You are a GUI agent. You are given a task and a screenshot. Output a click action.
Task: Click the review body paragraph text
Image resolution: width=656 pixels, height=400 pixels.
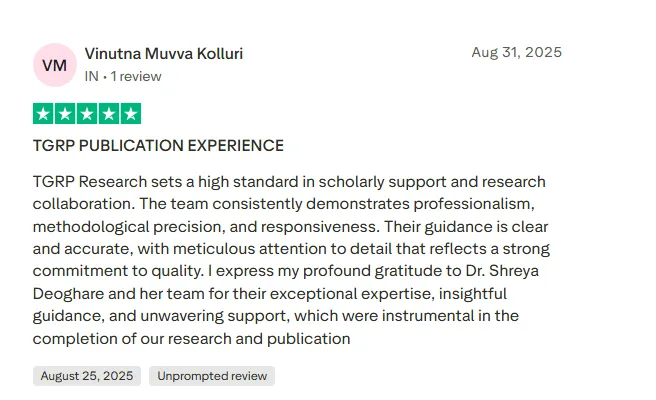point(290,260)
